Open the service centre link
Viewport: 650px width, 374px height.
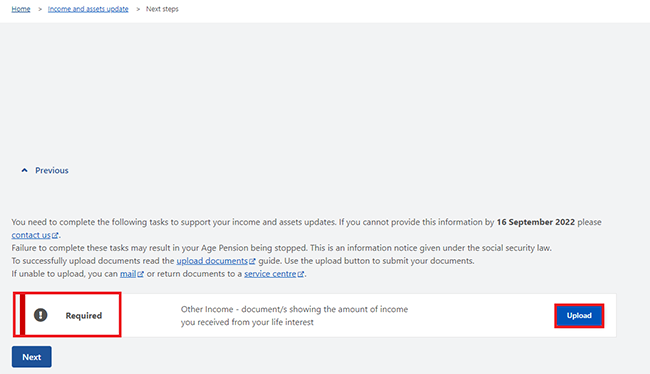(x=270, y=274)
